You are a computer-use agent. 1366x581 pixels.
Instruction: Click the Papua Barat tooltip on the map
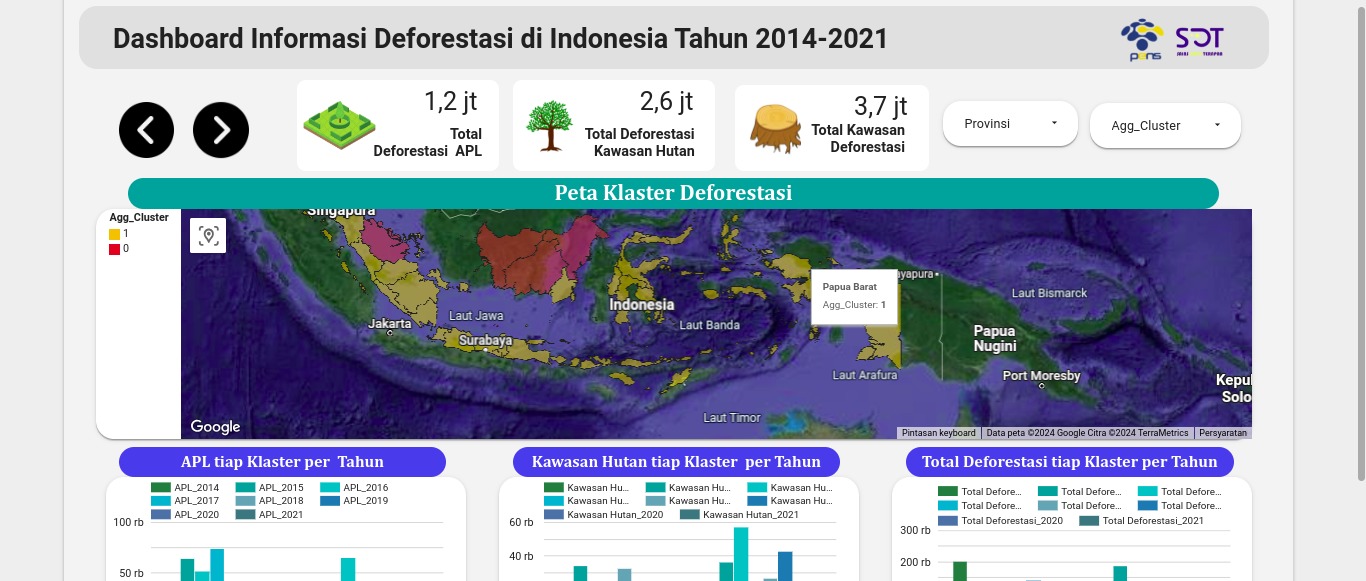pos(855,295)
